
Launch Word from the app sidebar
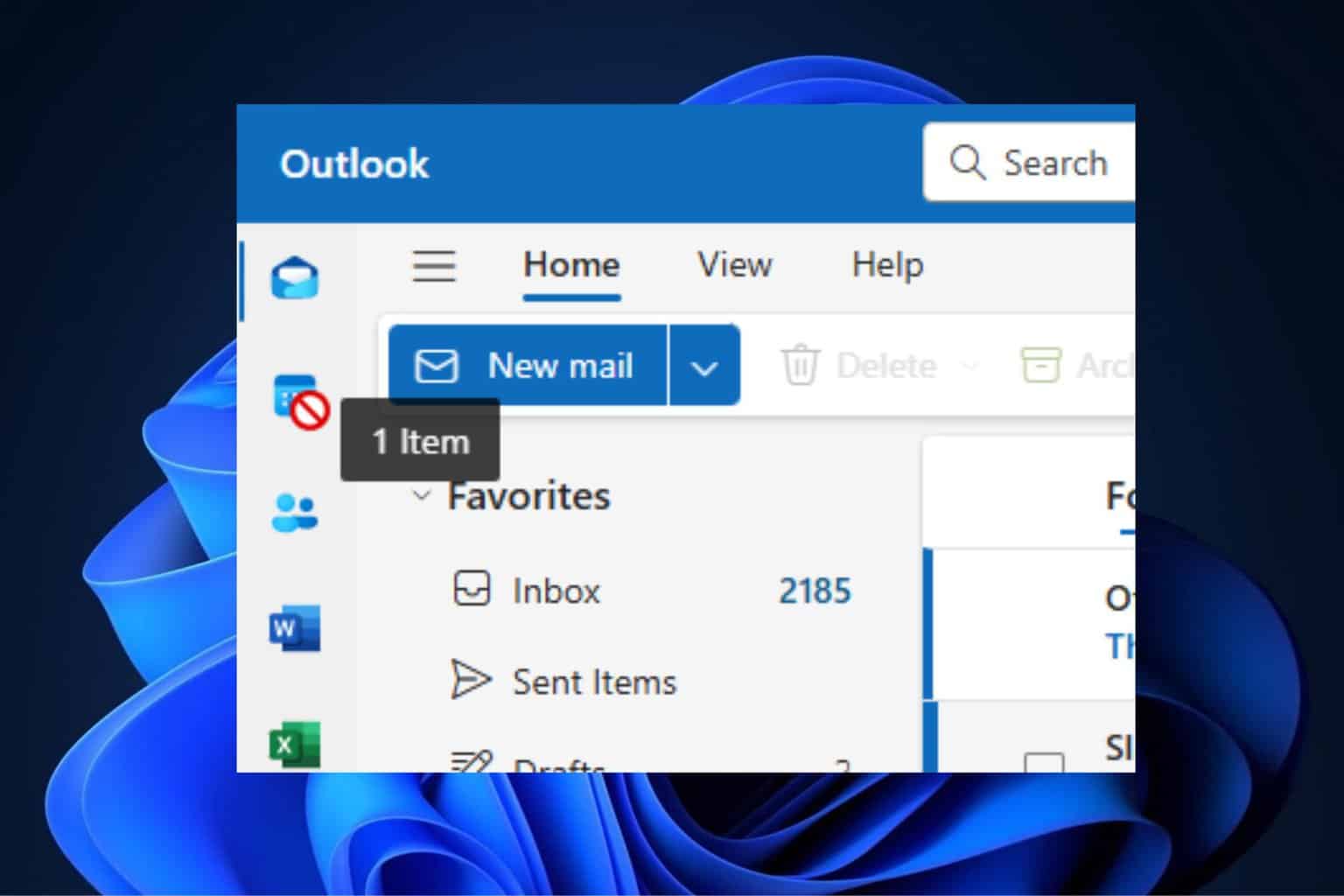(295, 627)
